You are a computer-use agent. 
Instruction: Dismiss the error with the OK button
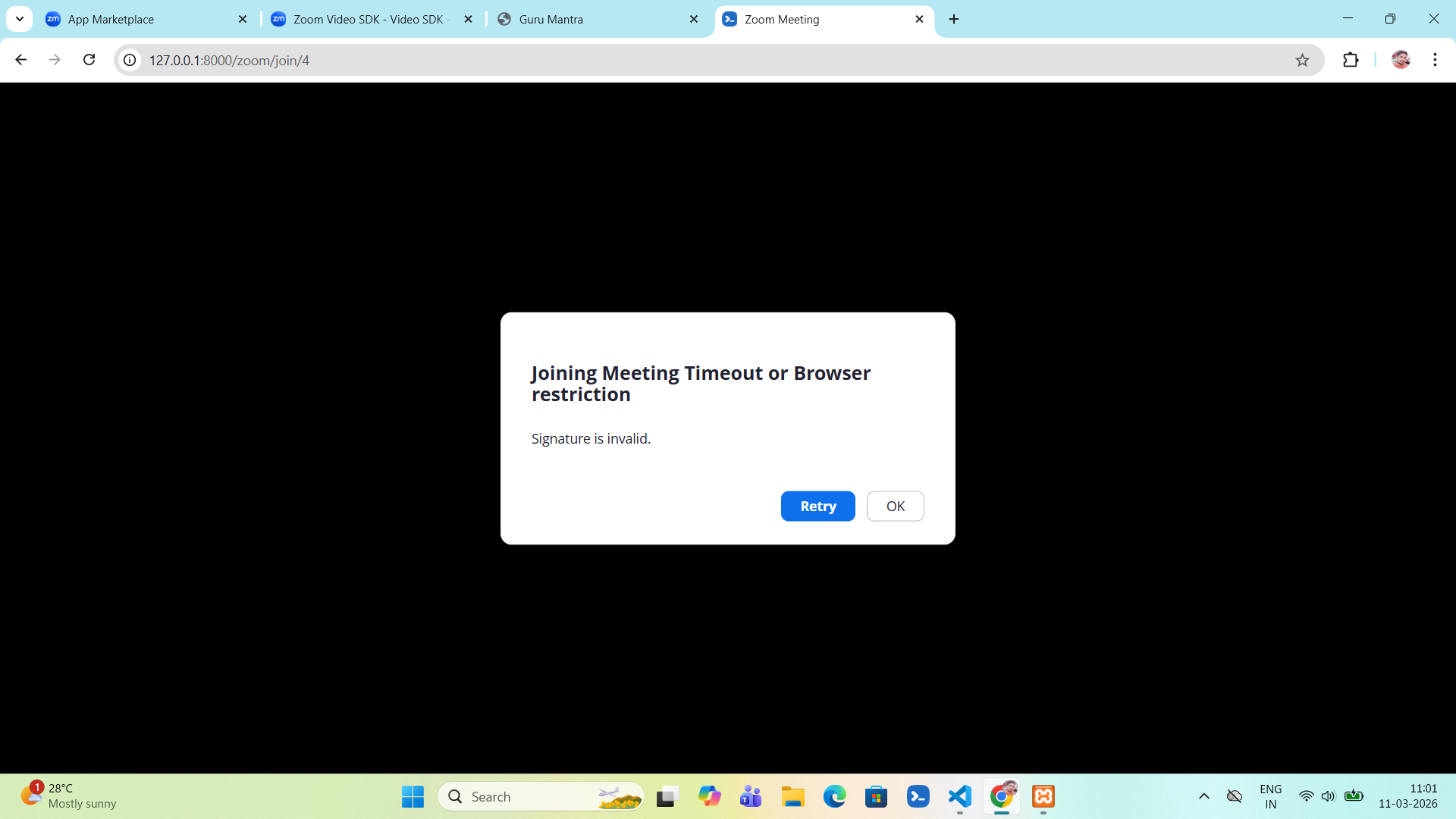coord(895,506)
